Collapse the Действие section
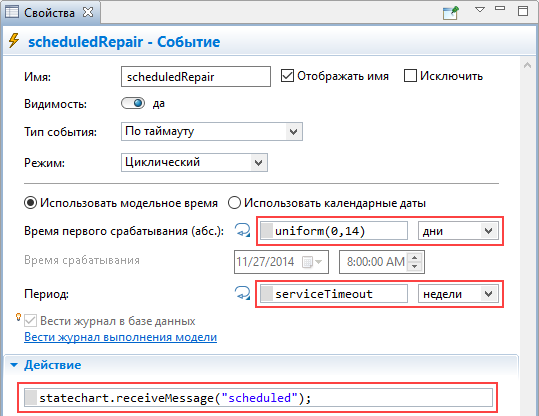 tap(14, 365)
